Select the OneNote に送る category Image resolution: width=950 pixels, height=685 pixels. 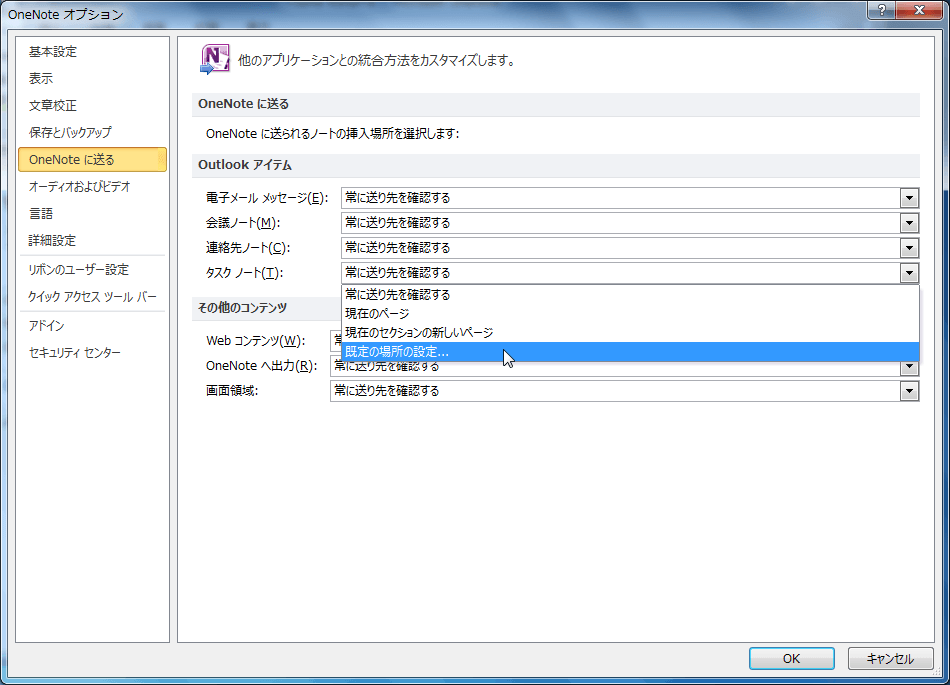[92, 159]
